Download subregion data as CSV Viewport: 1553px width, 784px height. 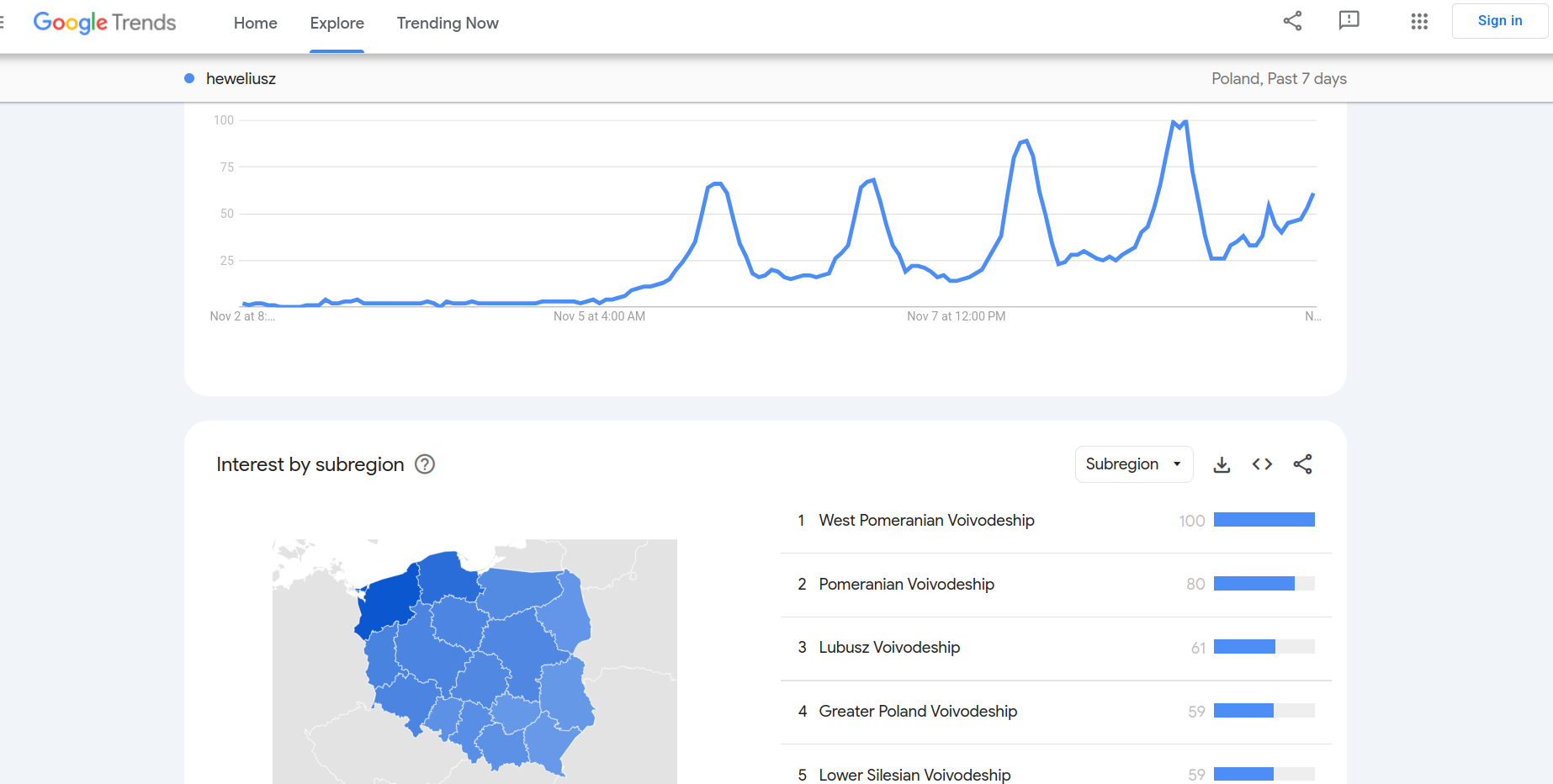coord(1222,464)
